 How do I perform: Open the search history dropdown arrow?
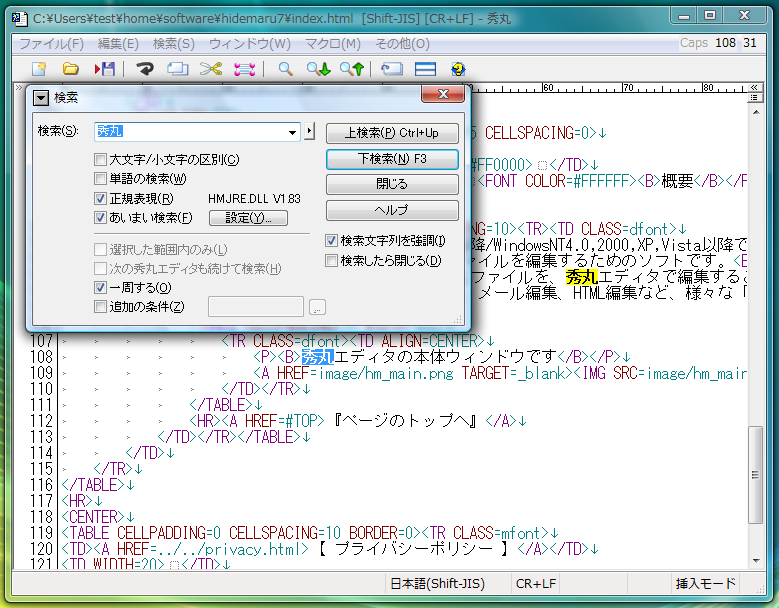[292, 132]
